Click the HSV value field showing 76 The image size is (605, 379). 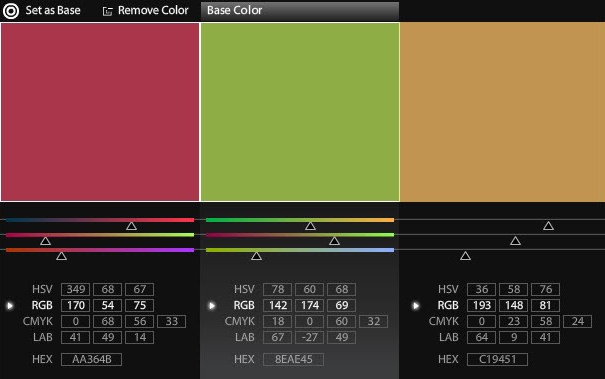(x=546, y=289)
